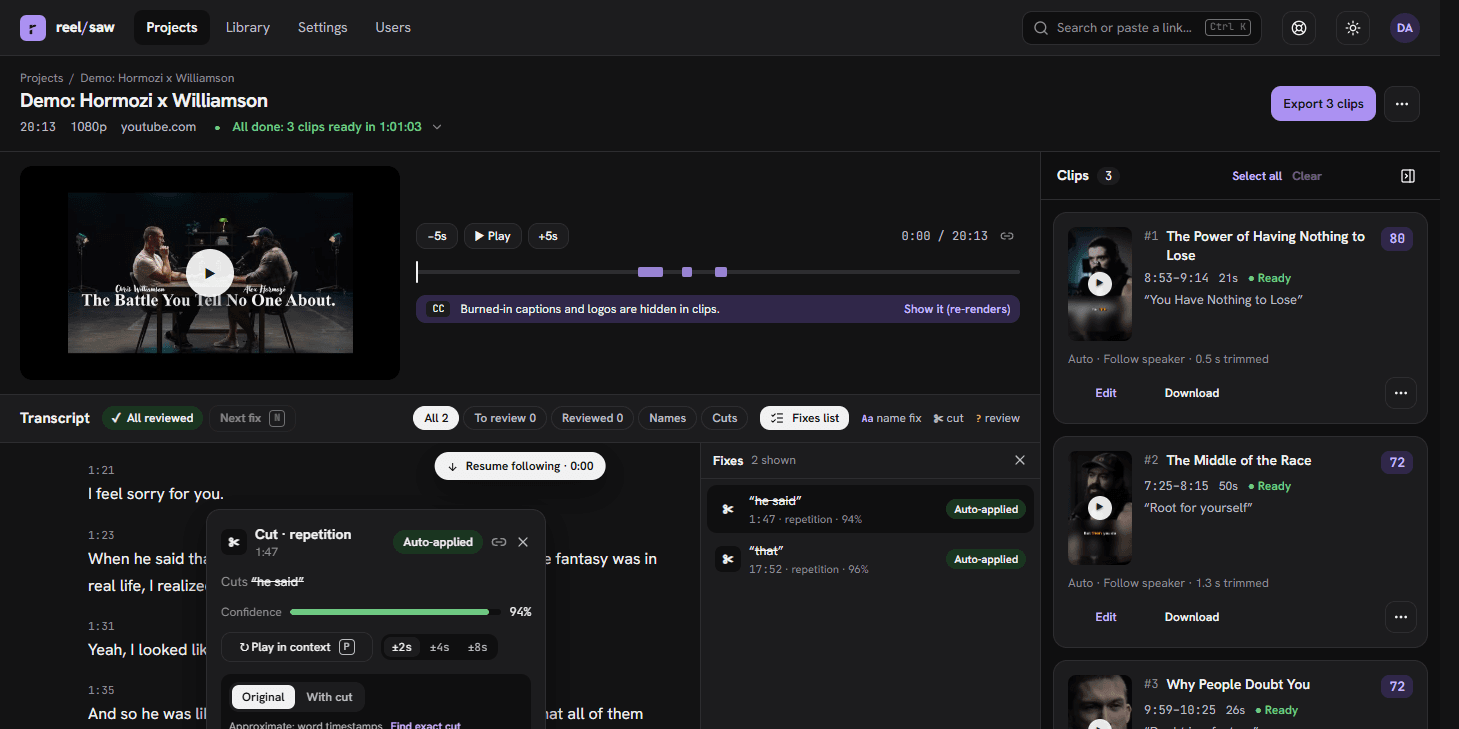
Task: Skip back with the -5s button
Action: coord(437,236)
